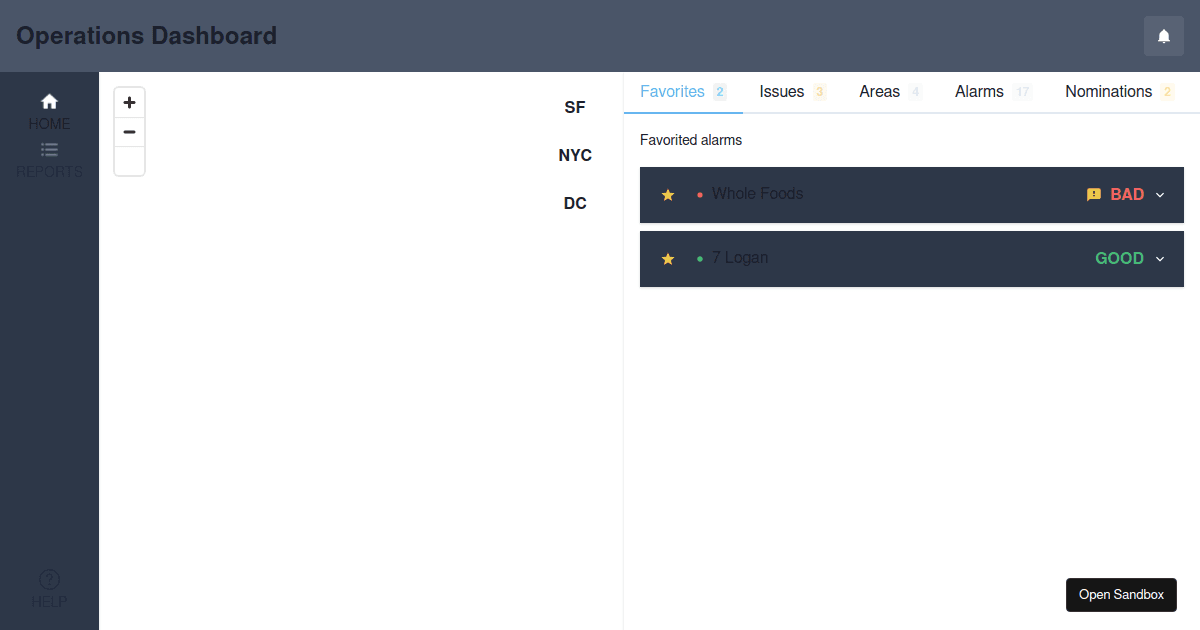Click the Operations Dashboard title

click(x=147, y=36)
